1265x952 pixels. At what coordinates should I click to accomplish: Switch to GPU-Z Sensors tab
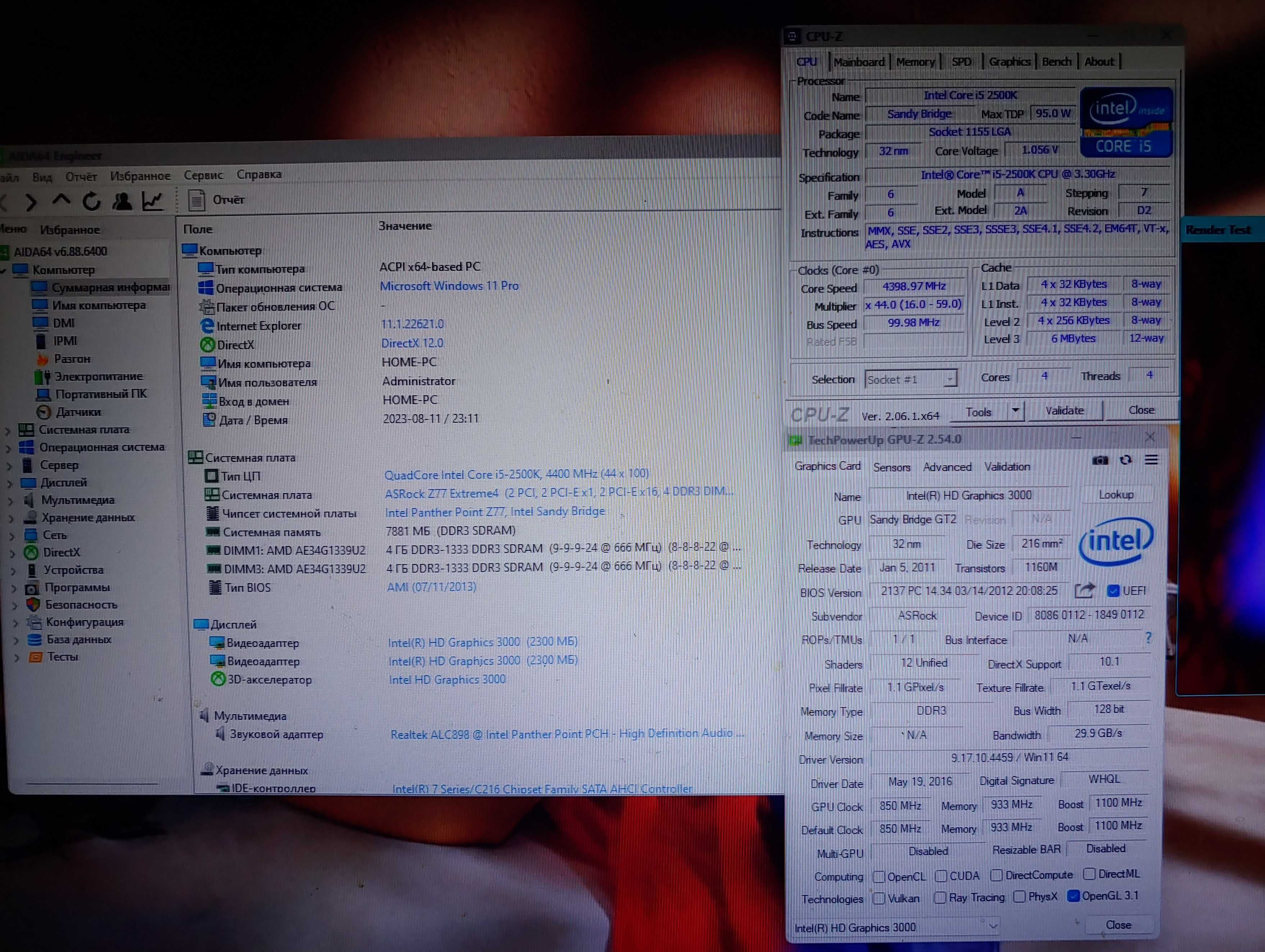(892, 467)
